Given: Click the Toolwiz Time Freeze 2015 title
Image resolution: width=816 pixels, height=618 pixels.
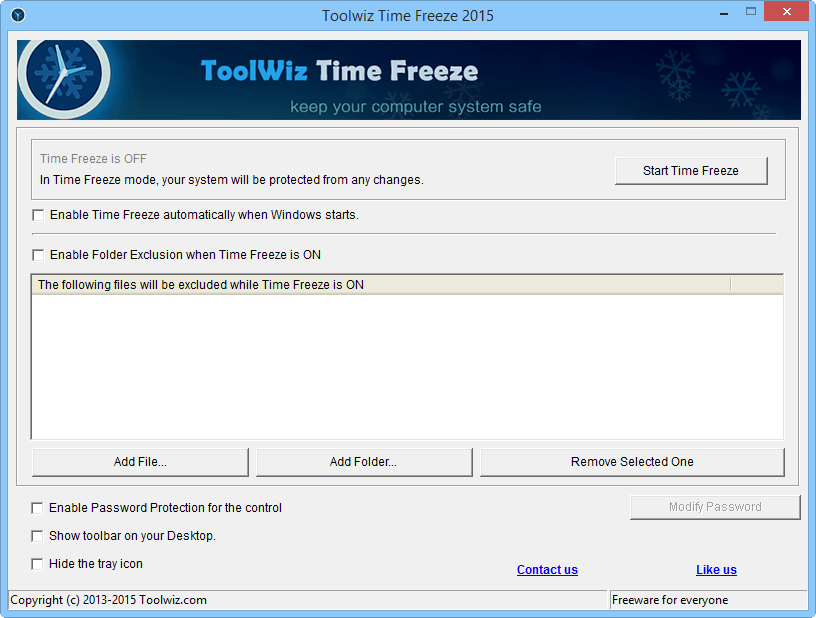Looking at the screenshot, I should click(x=407, y=15).
